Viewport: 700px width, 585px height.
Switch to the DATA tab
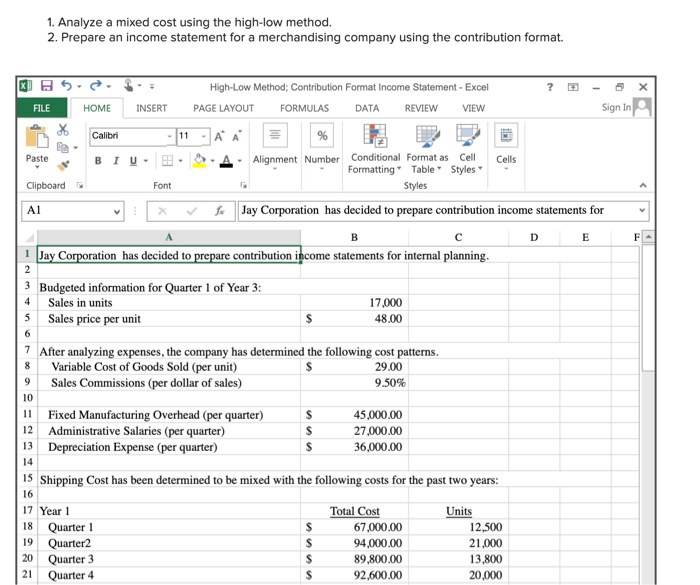coord(367,108)
